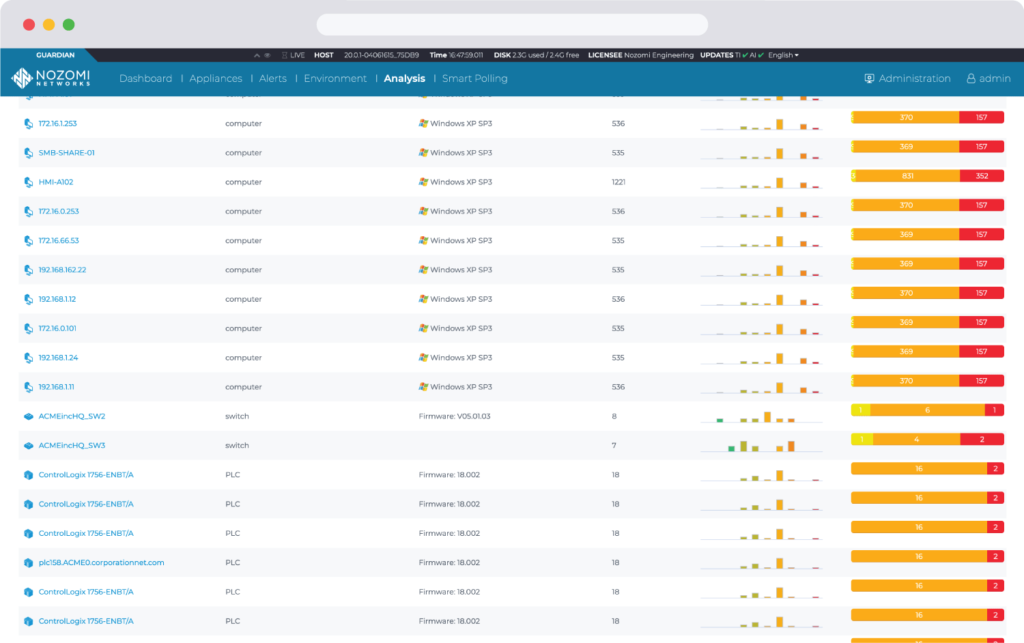The image size is (1024, 643).
Task: Click the red 352 severity segment for HMI-A102
Action: (981, 176)
